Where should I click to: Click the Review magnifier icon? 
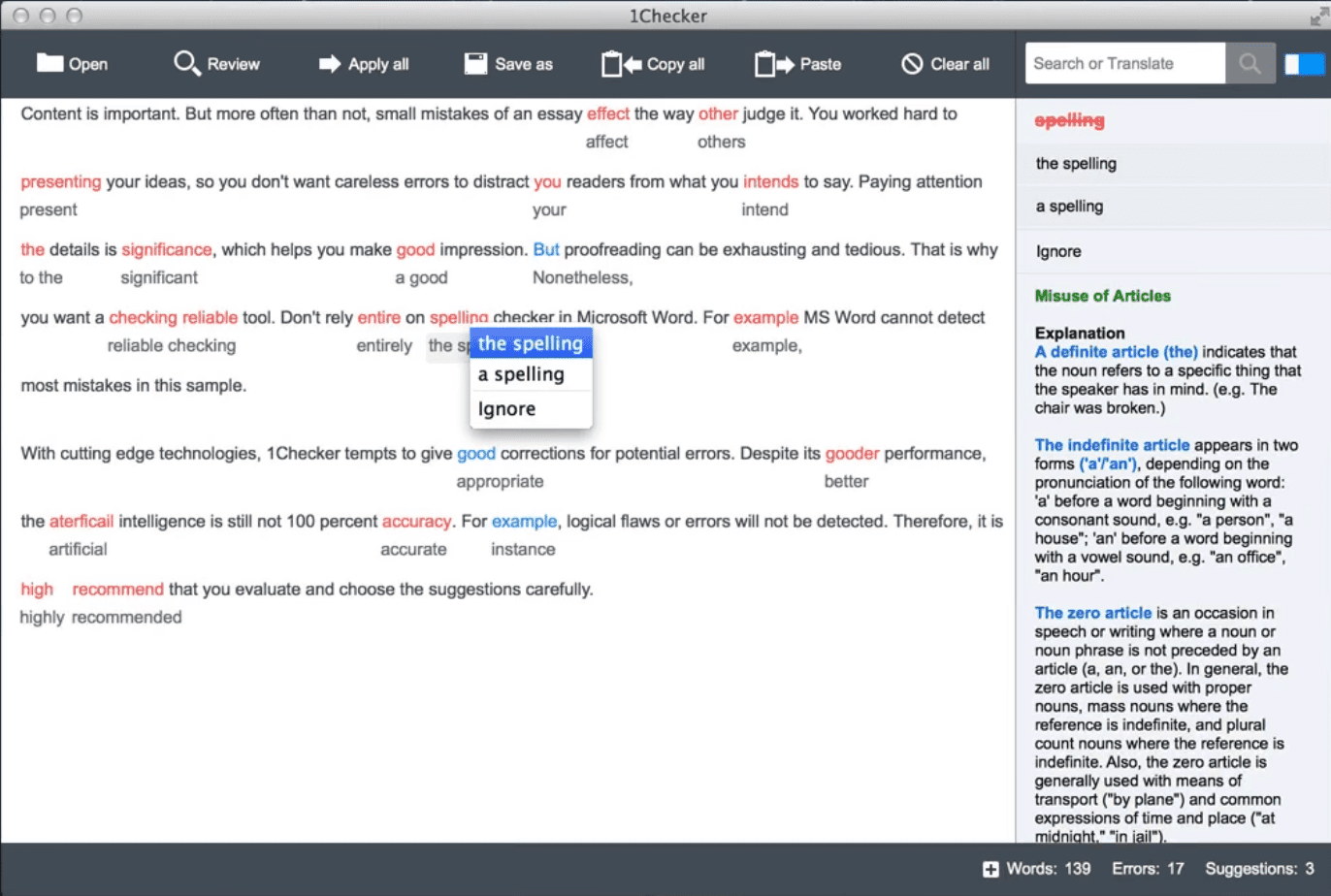pos(186,64)
